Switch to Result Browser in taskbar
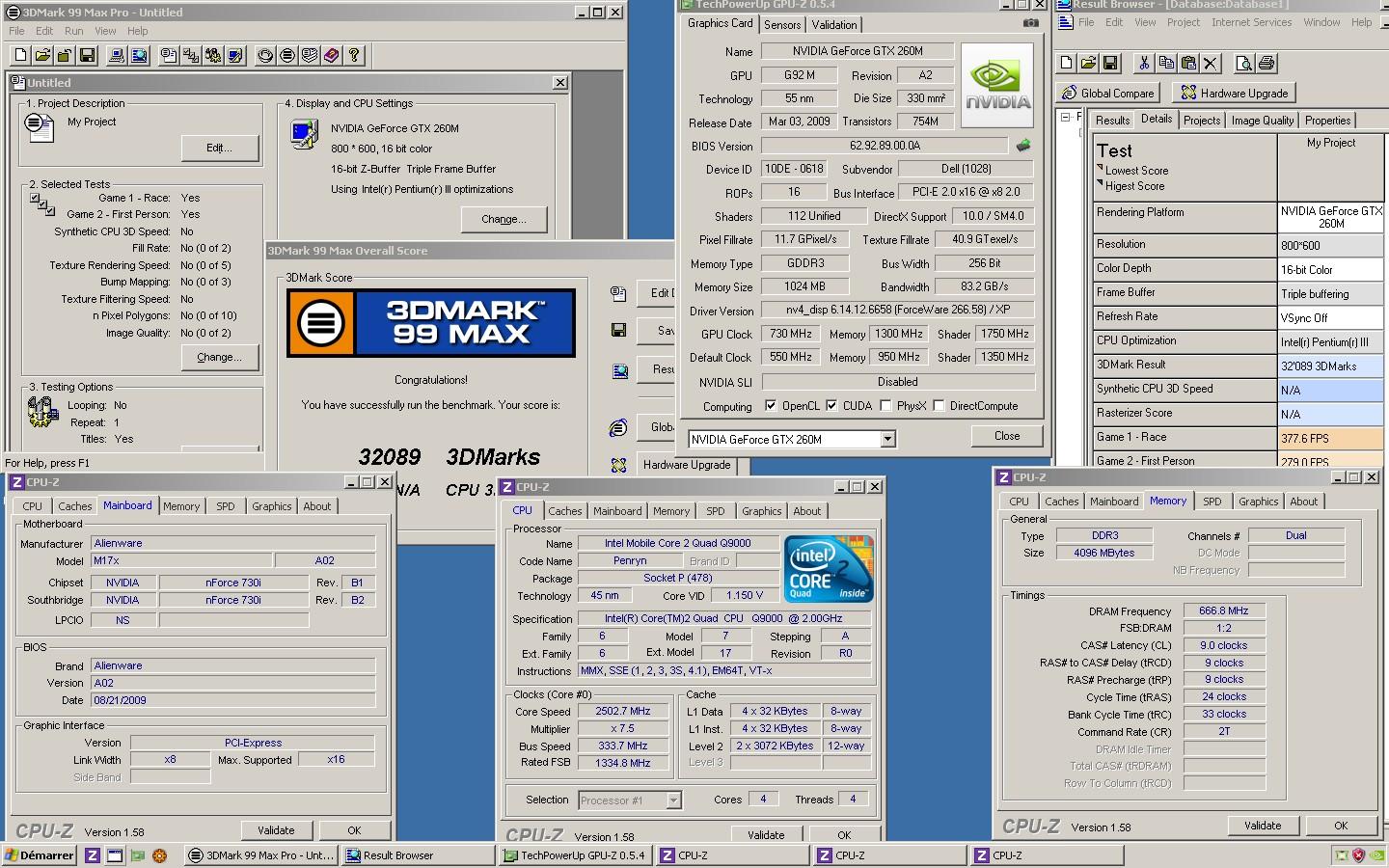Viewport: 1389px width, 868px height. point(417,854)
